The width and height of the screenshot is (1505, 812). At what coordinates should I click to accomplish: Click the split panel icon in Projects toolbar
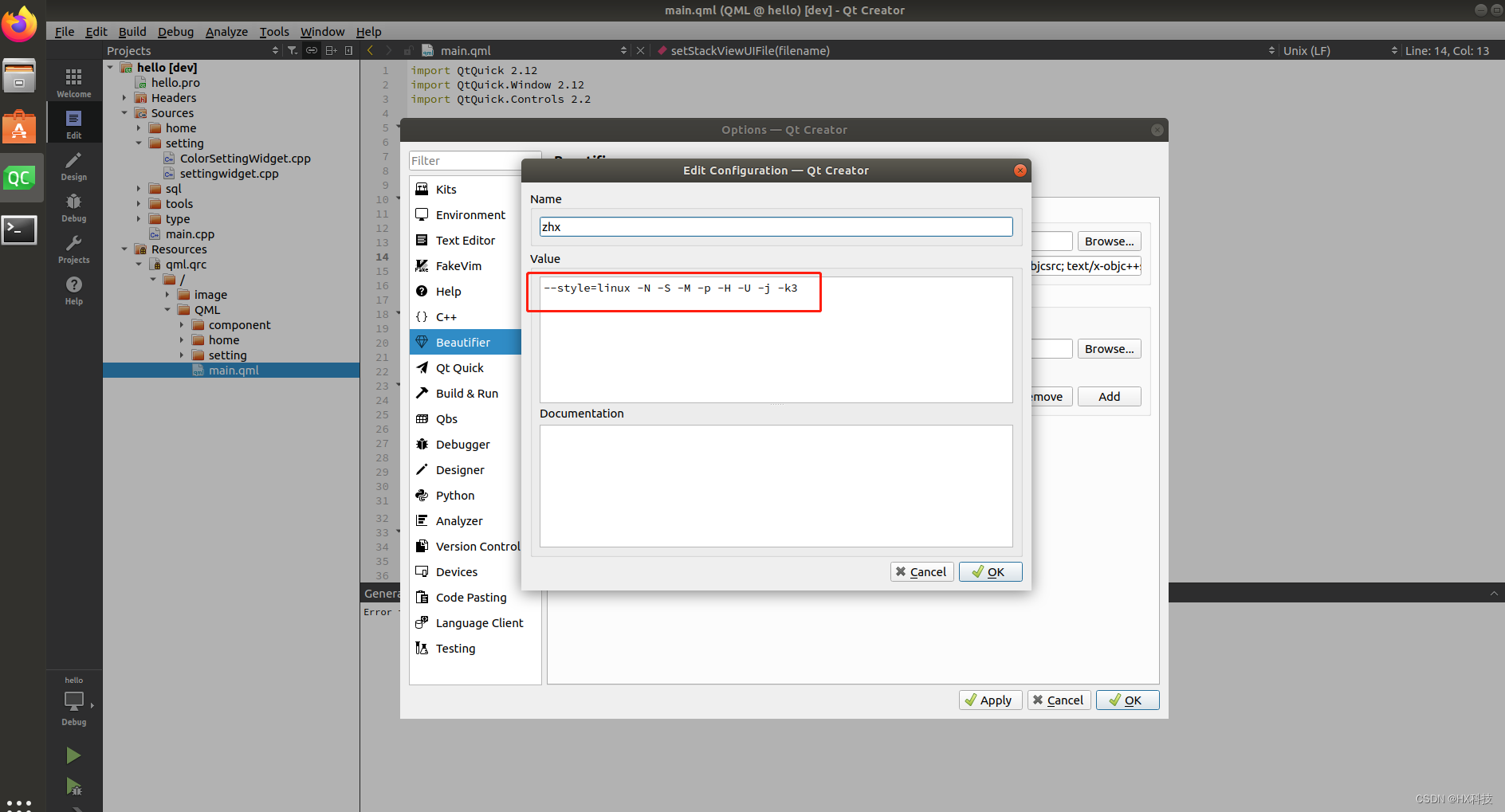(331, 50)
